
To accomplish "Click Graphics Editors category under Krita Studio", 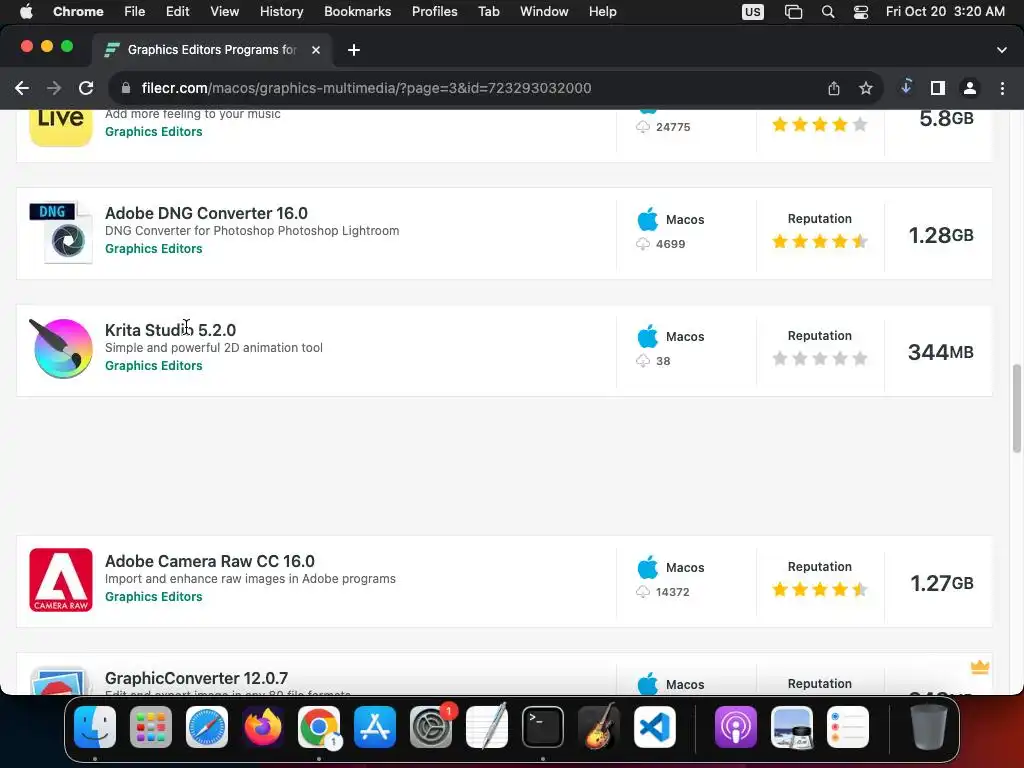I will [153, 366].
